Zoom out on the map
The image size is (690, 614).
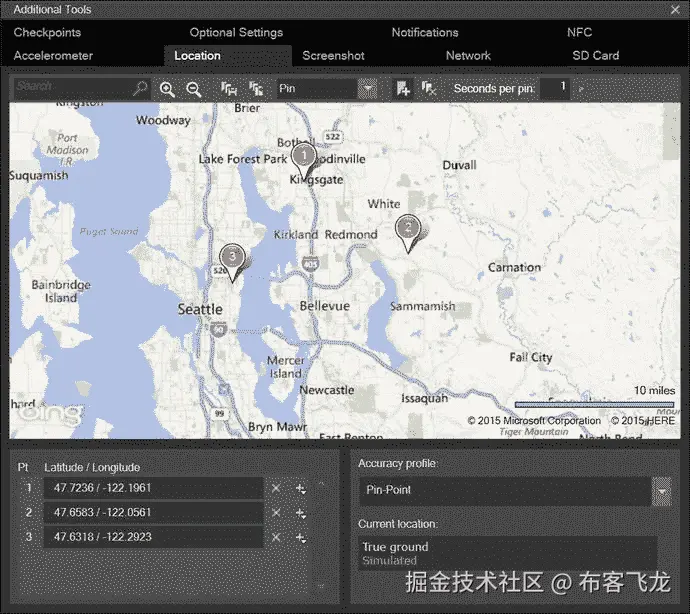(x=194, y=89)
